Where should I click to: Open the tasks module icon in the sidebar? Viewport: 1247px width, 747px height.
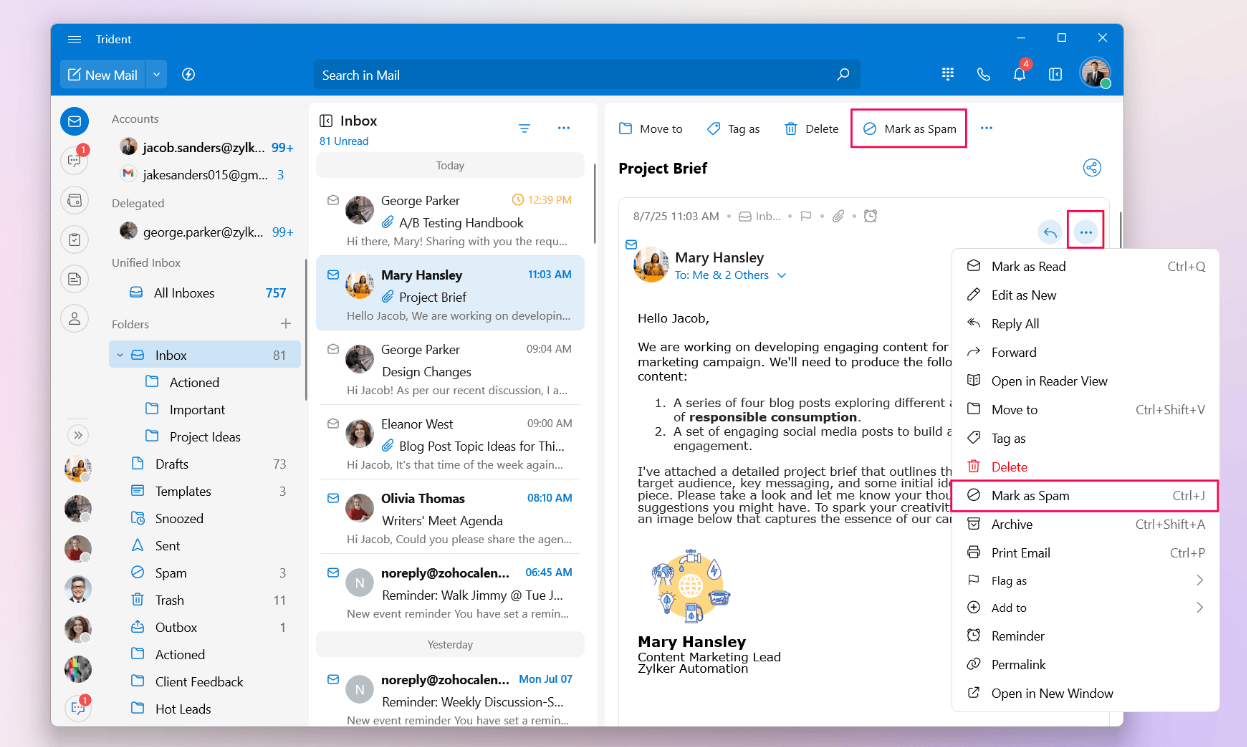[73, 239]
